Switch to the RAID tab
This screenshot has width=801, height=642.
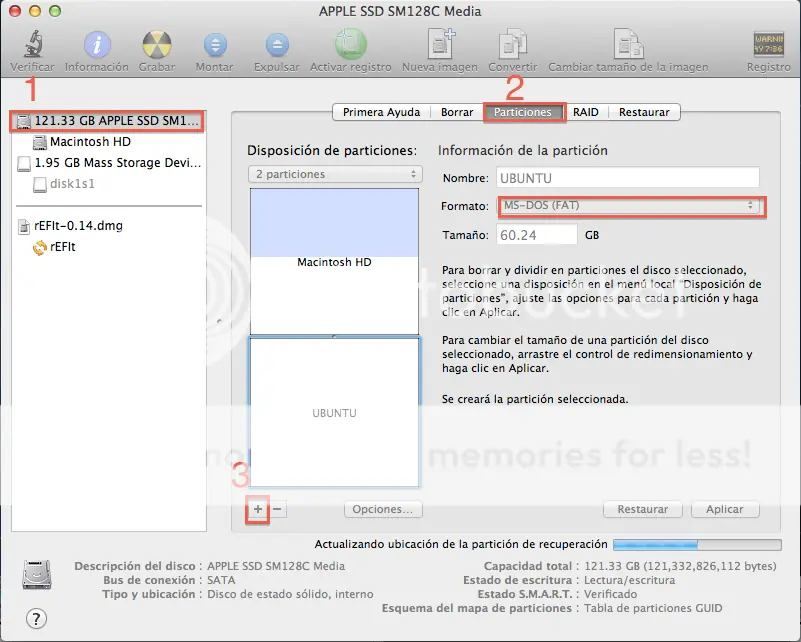(585, 112)
